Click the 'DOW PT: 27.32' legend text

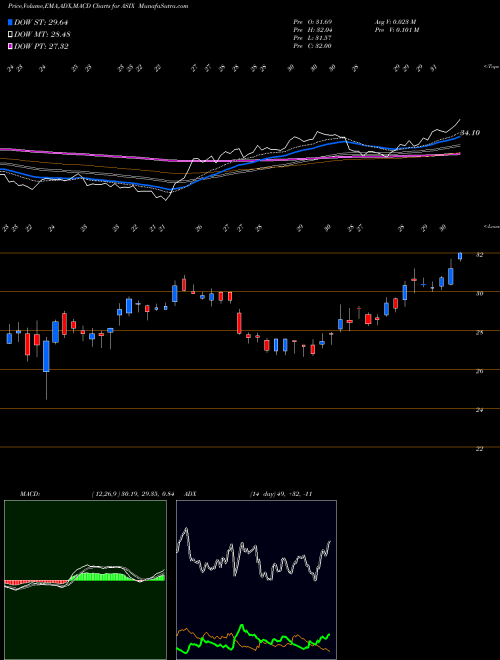click(41, 47)
